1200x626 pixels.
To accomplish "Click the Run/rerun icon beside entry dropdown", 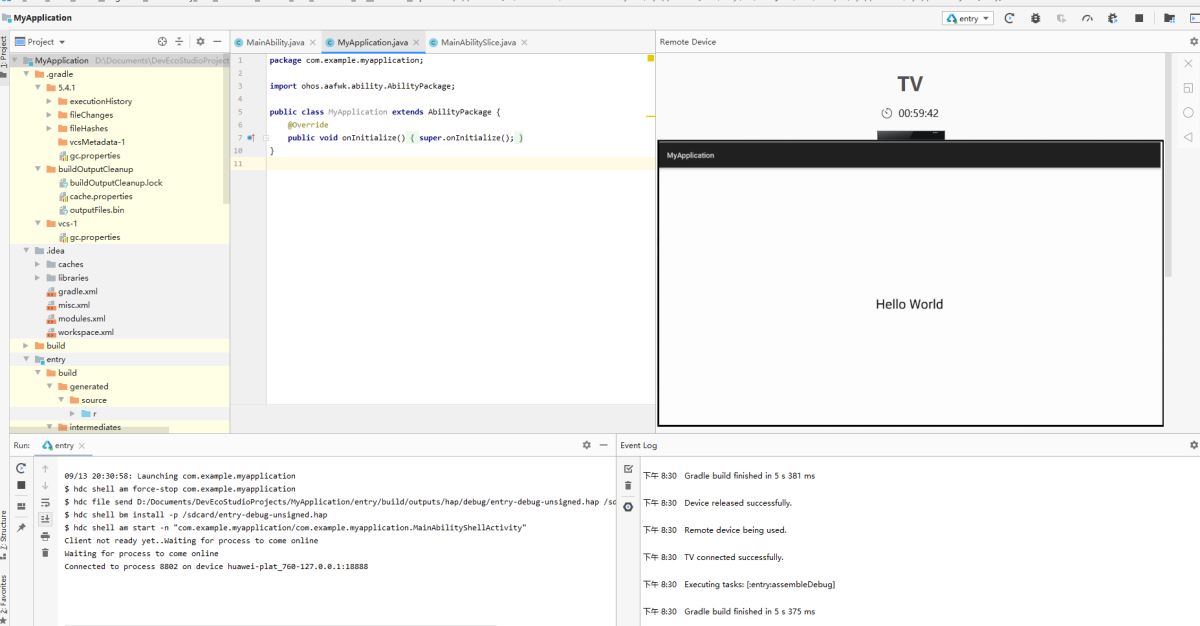I will (1010, 19).
